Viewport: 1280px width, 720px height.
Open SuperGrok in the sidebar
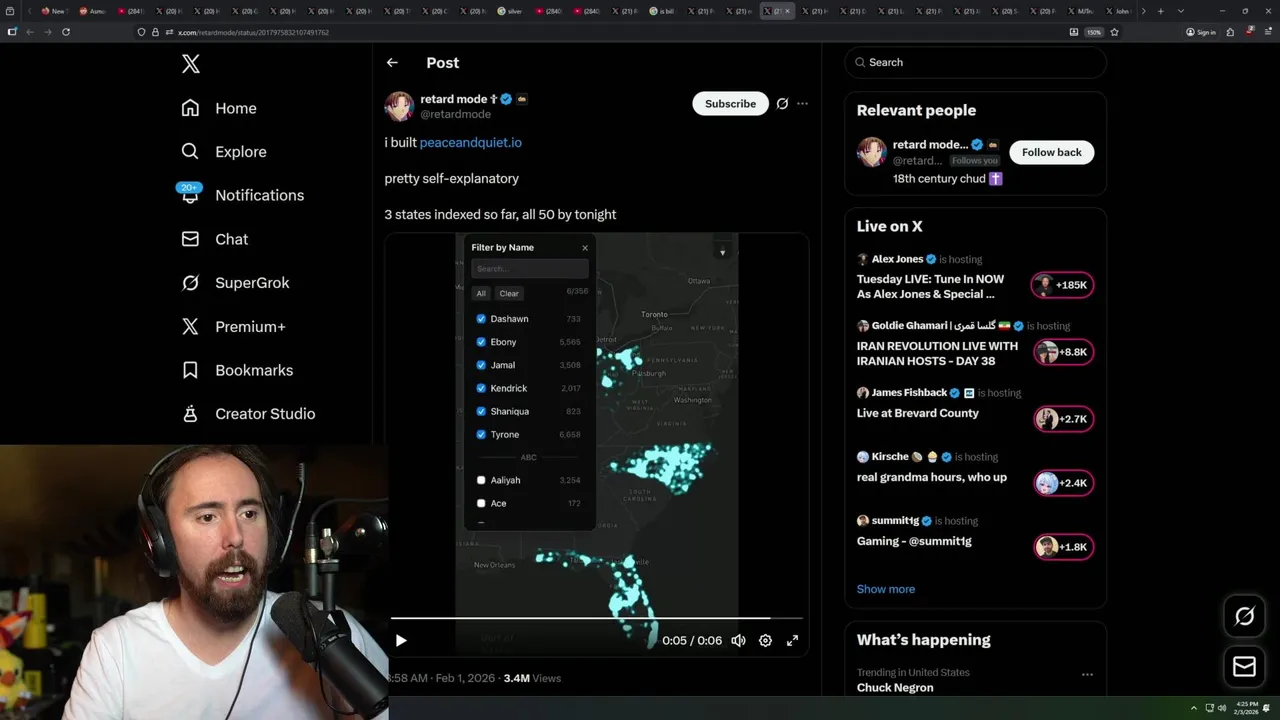coord(235,283)
